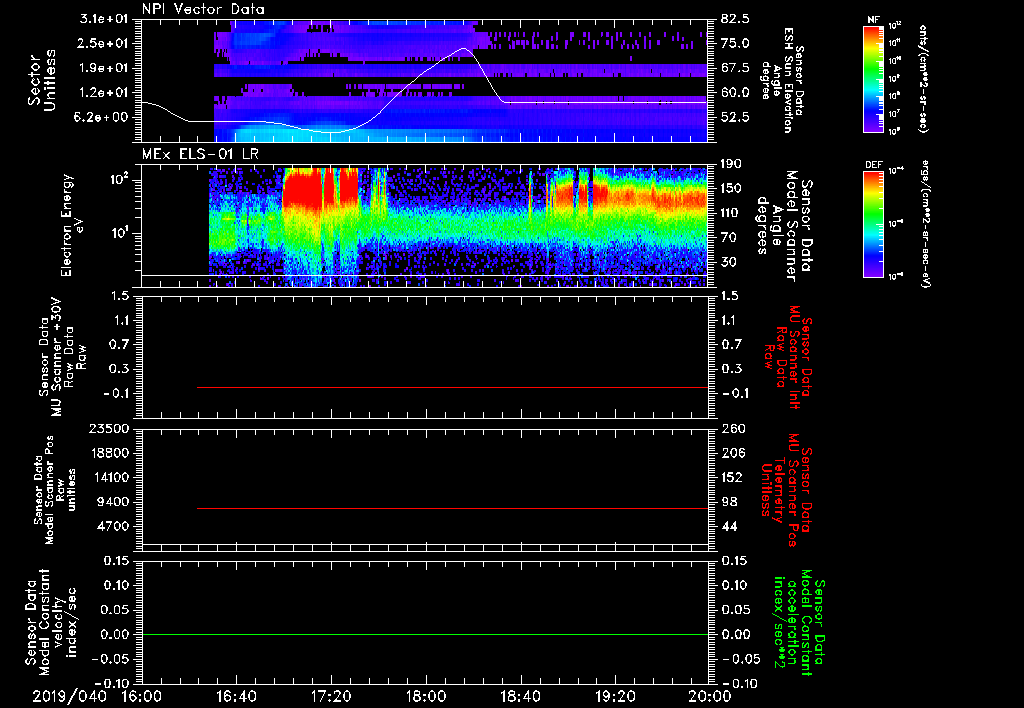Image resolution: width=1024 pixels, height=708 pixels.
Task: Click the 4700 scanner position tick
Action: click(113, 526)
